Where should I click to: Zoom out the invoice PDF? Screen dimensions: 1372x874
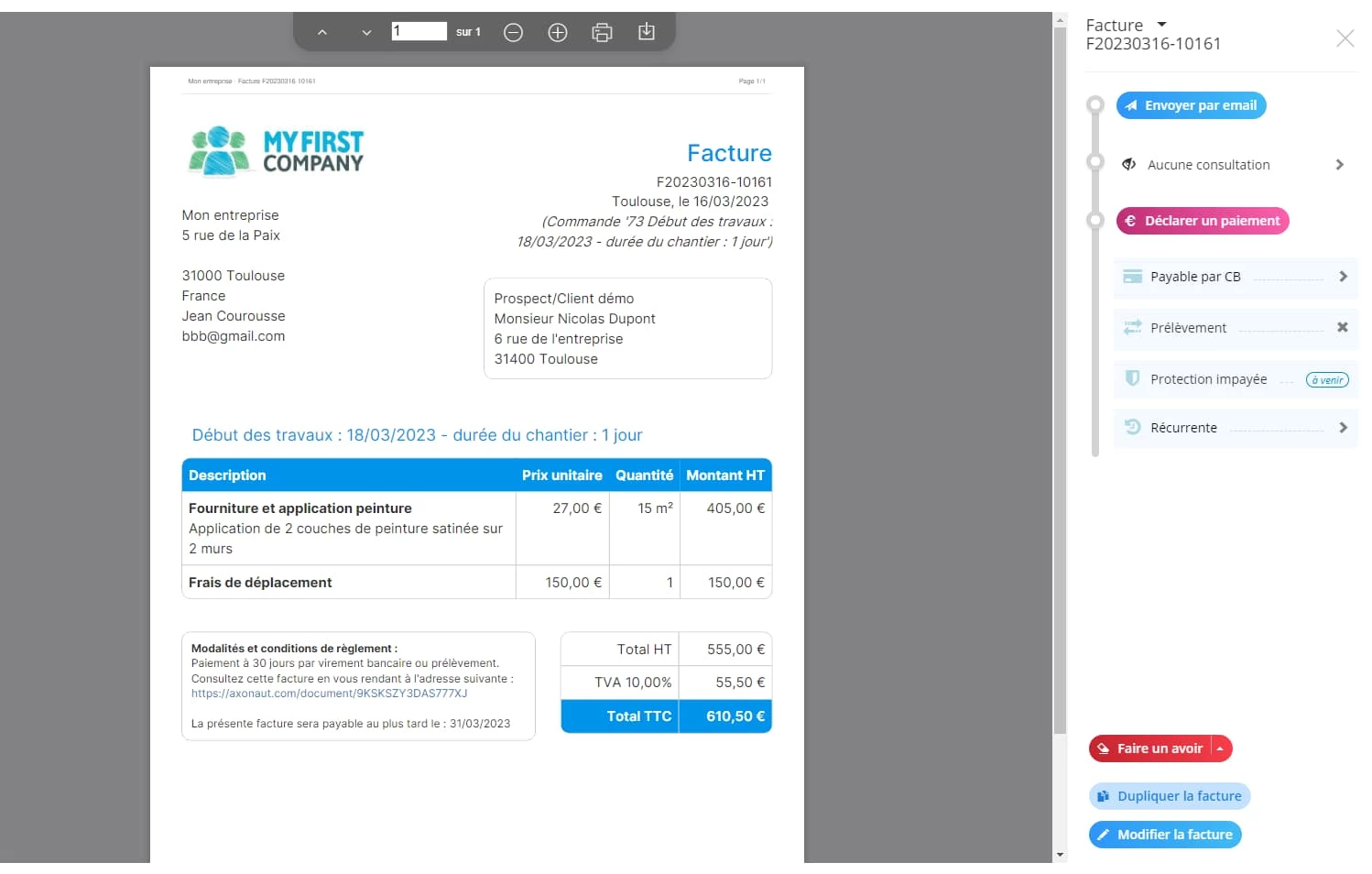point(513,33)
